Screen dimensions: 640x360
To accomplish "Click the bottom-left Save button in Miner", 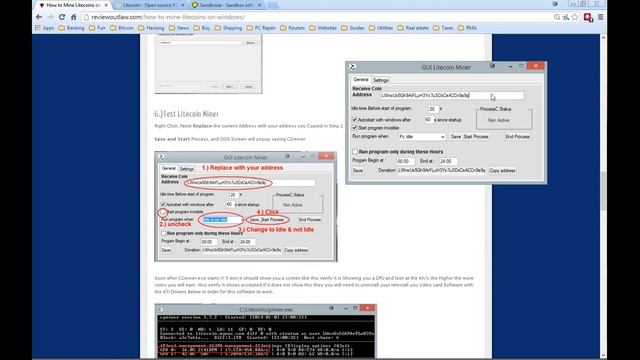I will click(358, 171).
